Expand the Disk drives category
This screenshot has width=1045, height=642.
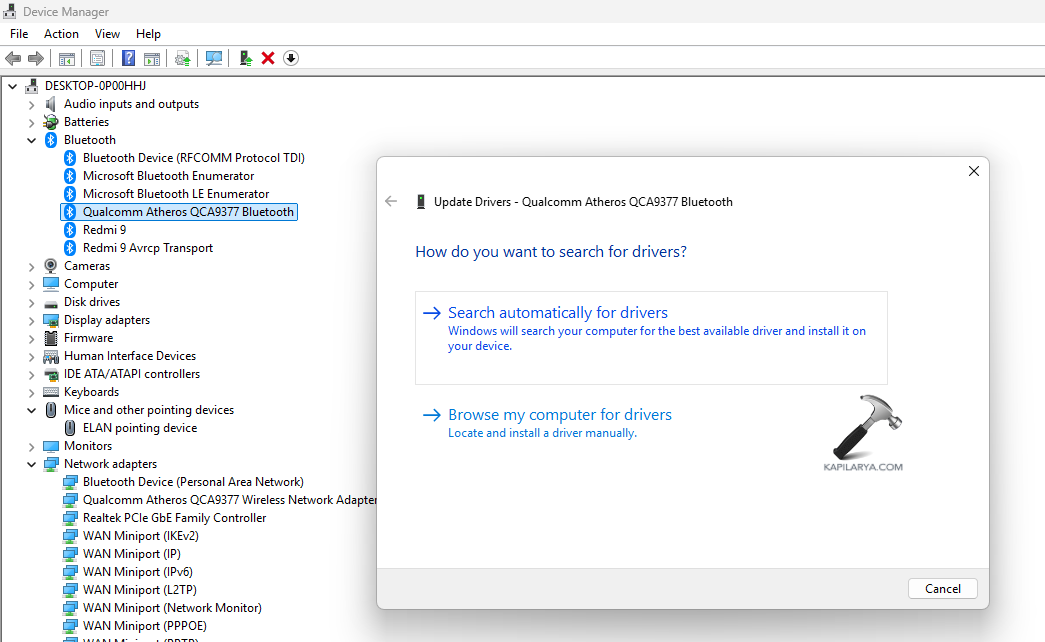(31, 303)
